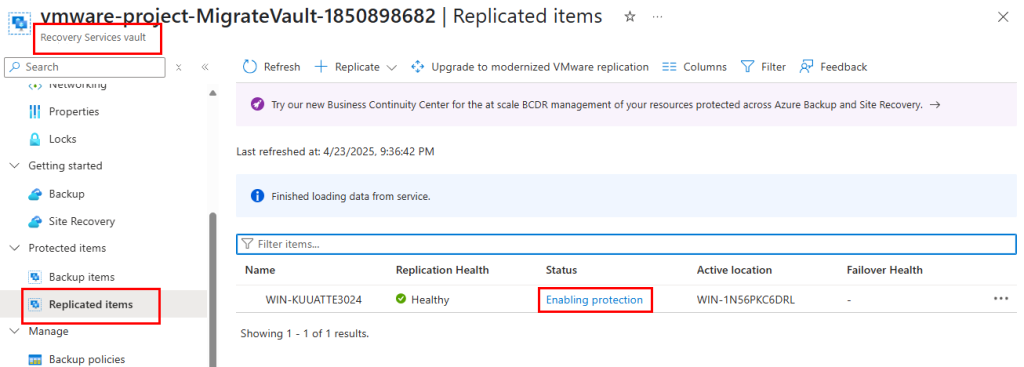Collapse the sidebar with the double chevron
The height and width of the screenshot is (367, 1024).
204,67
